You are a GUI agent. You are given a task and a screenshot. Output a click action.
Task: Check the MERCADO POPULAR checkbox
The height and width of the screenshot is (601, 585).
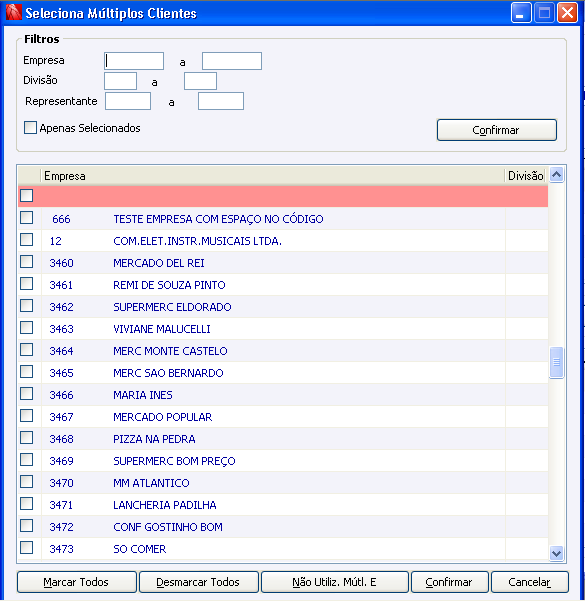coord(26,415)
